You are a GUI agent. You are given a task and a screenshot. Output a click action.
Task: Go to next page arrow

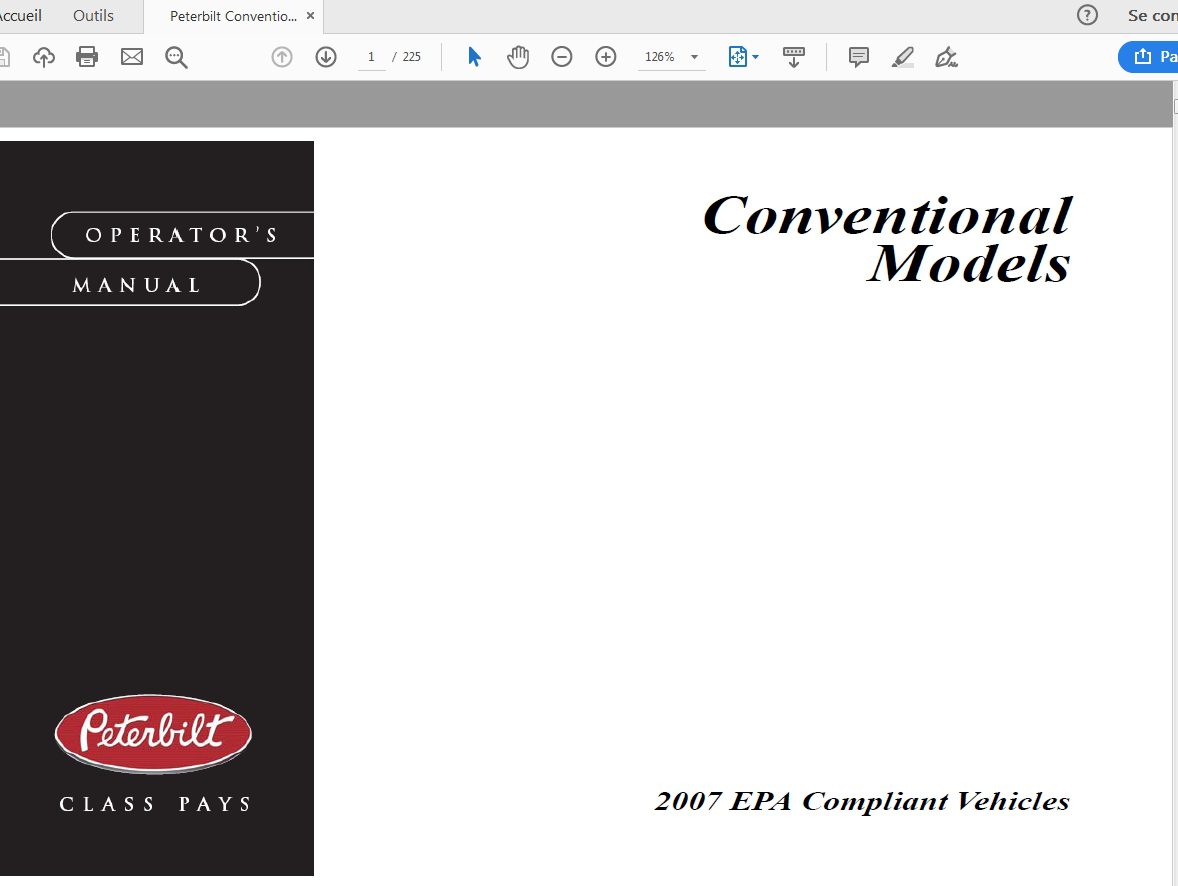[325, 57]
